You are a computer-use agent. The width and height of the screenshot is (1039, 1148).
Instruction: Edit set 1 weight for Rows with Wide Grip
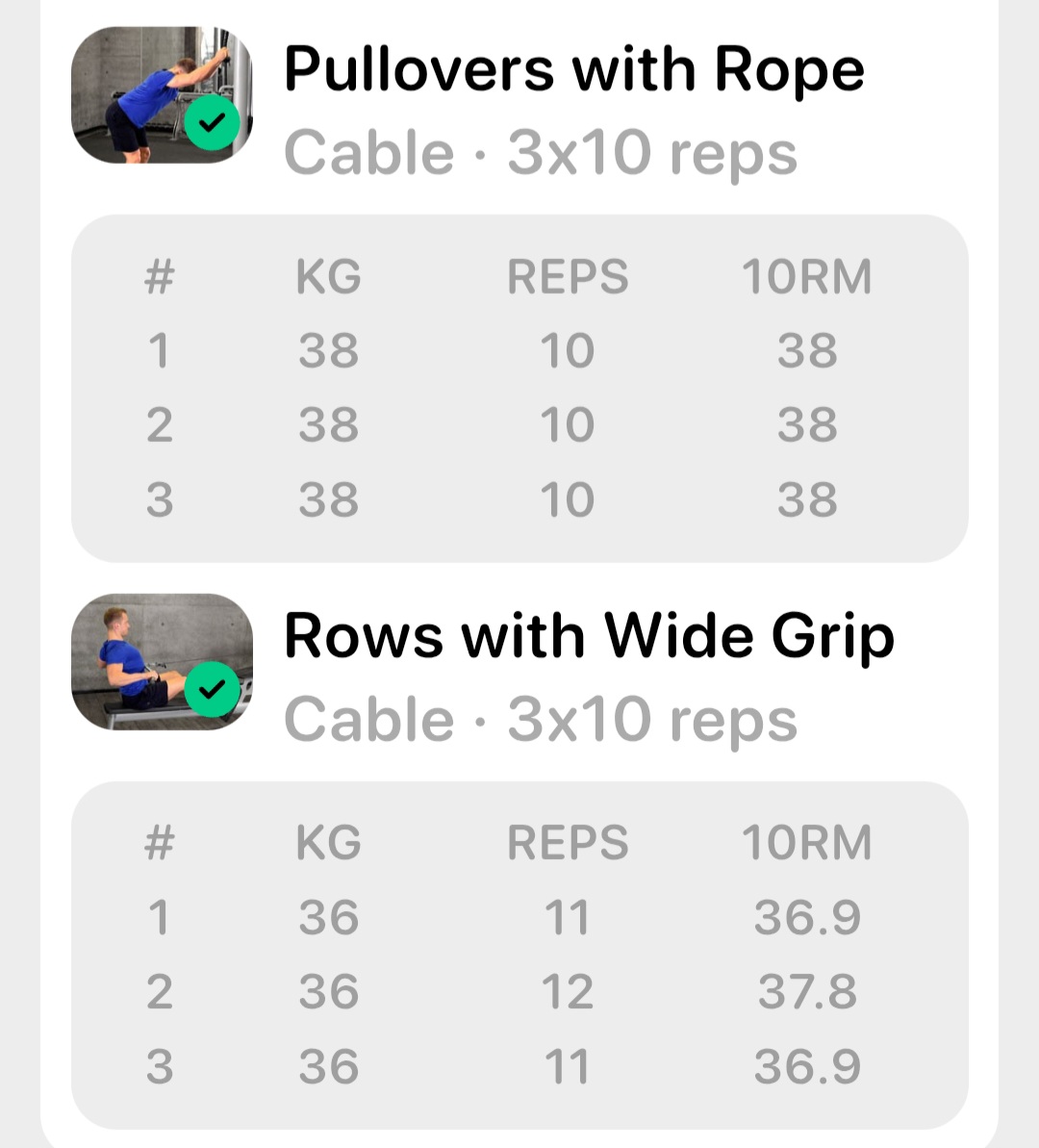(x=328, y=918)
